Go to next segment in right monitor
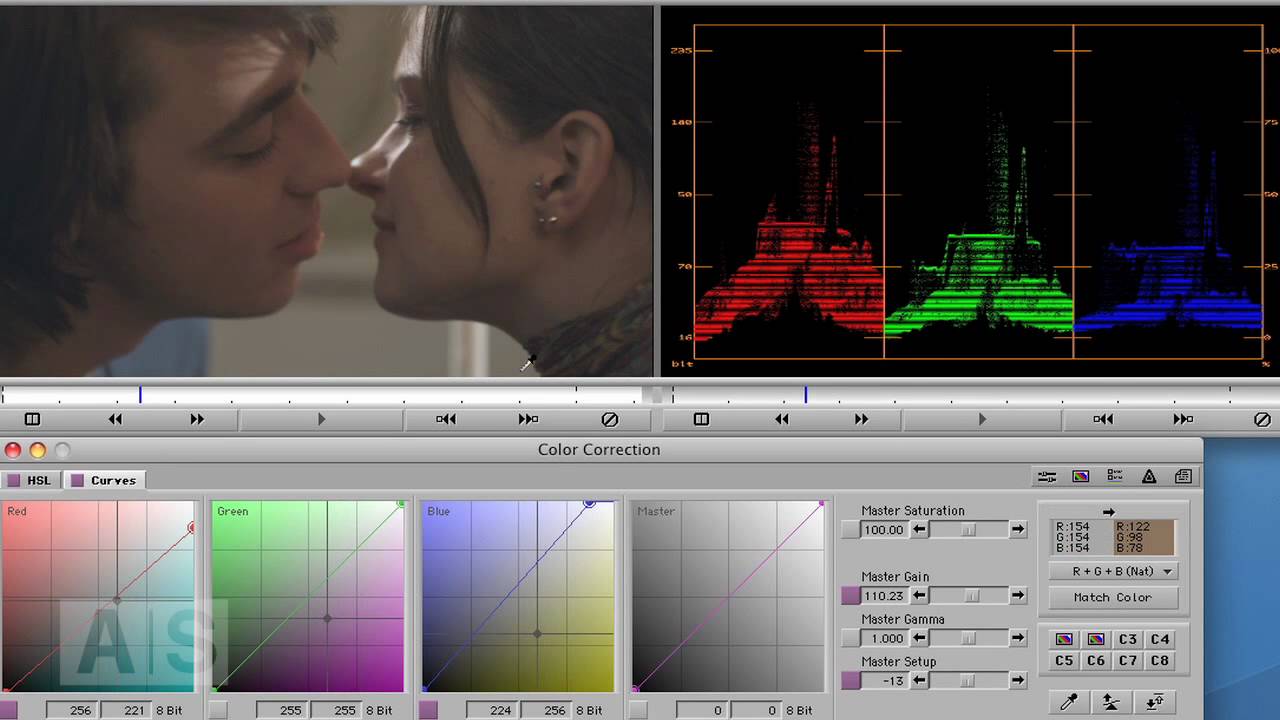 1183,419
